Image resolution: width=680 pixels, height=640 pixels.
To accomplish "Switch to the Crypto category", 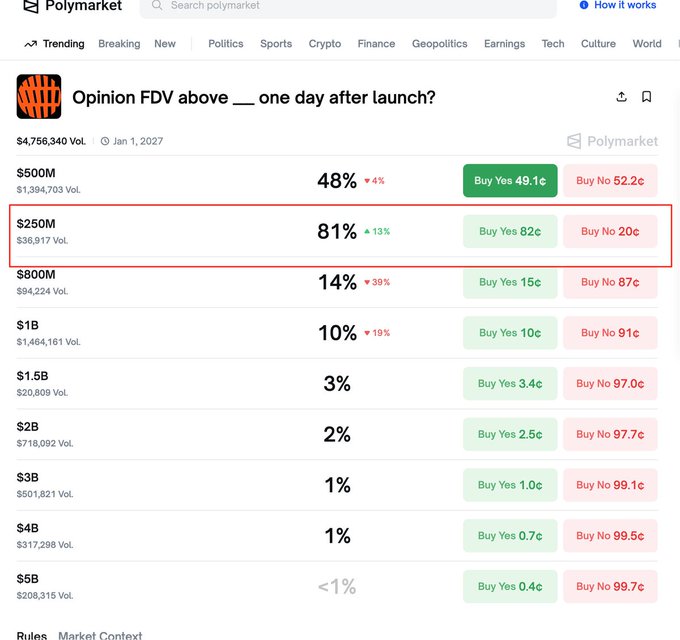I will tap(325, 44).
